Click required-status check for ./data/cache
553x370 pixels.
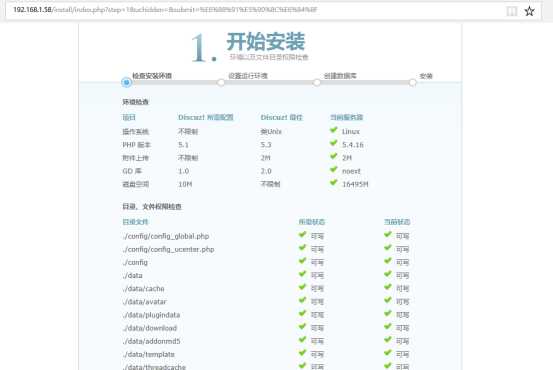coord(302,287)
